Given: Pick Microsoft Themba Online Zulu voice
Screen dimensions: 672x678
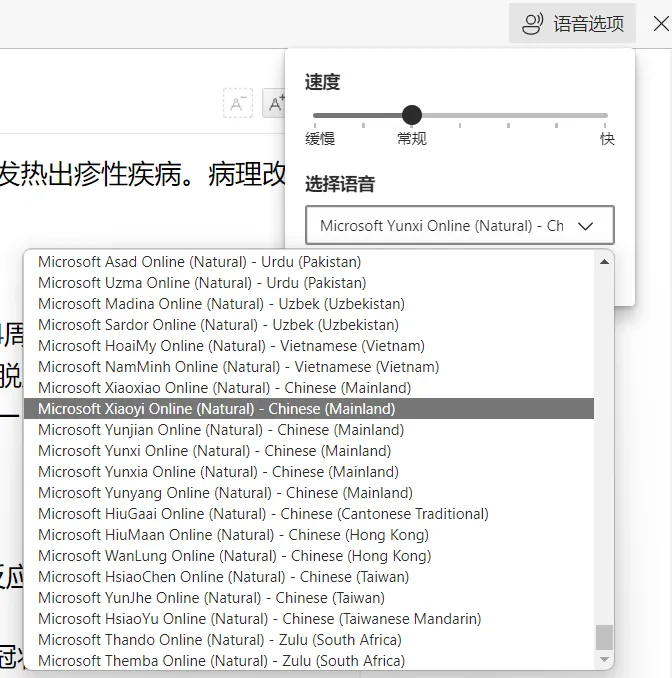Looking at the screenshot, I should click(309, 660).
